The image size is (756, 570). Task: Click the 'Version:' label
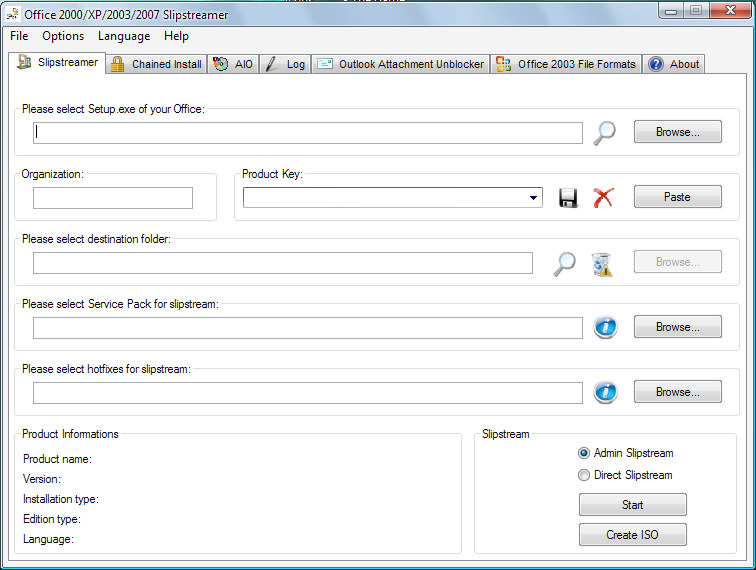[x=42, y=479]
